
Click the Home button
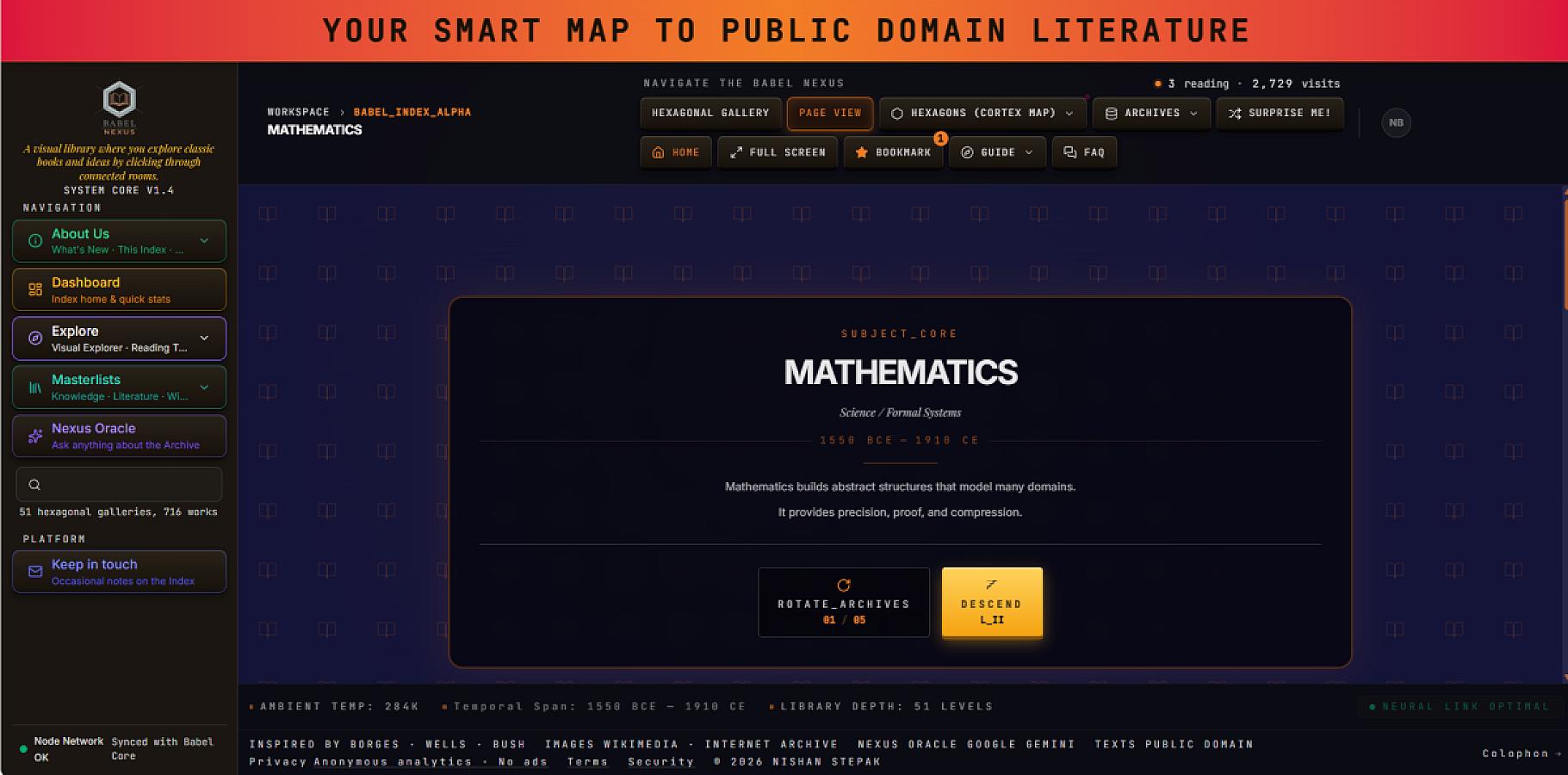tap(676, 152)
